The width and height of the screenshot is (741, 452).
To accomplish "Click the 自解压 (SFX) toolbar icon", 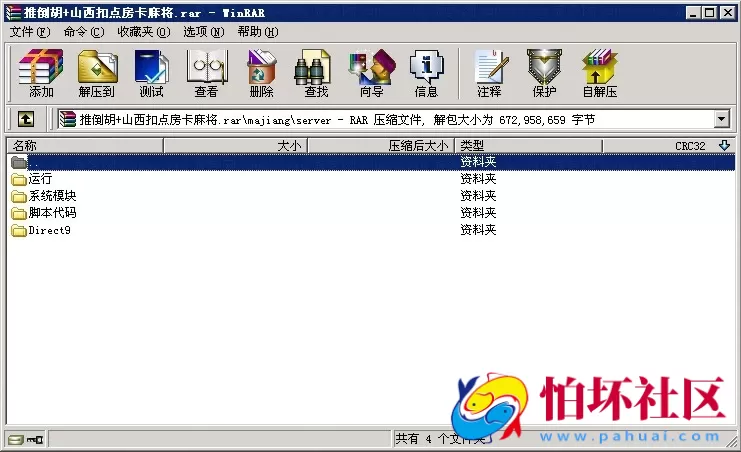I will tap(600, 73).
